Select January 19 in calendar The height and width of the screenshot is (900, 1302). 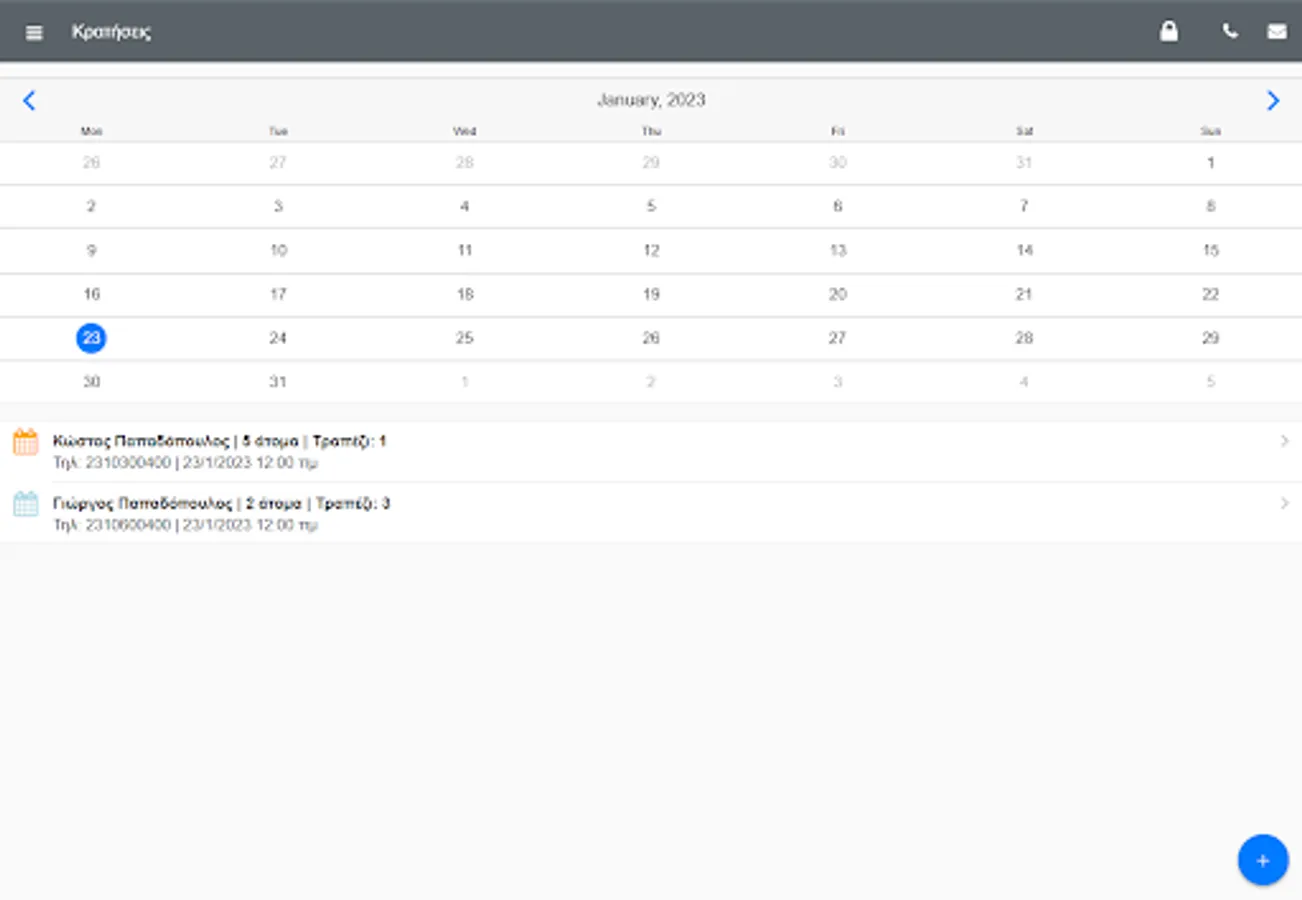[651, 295]
